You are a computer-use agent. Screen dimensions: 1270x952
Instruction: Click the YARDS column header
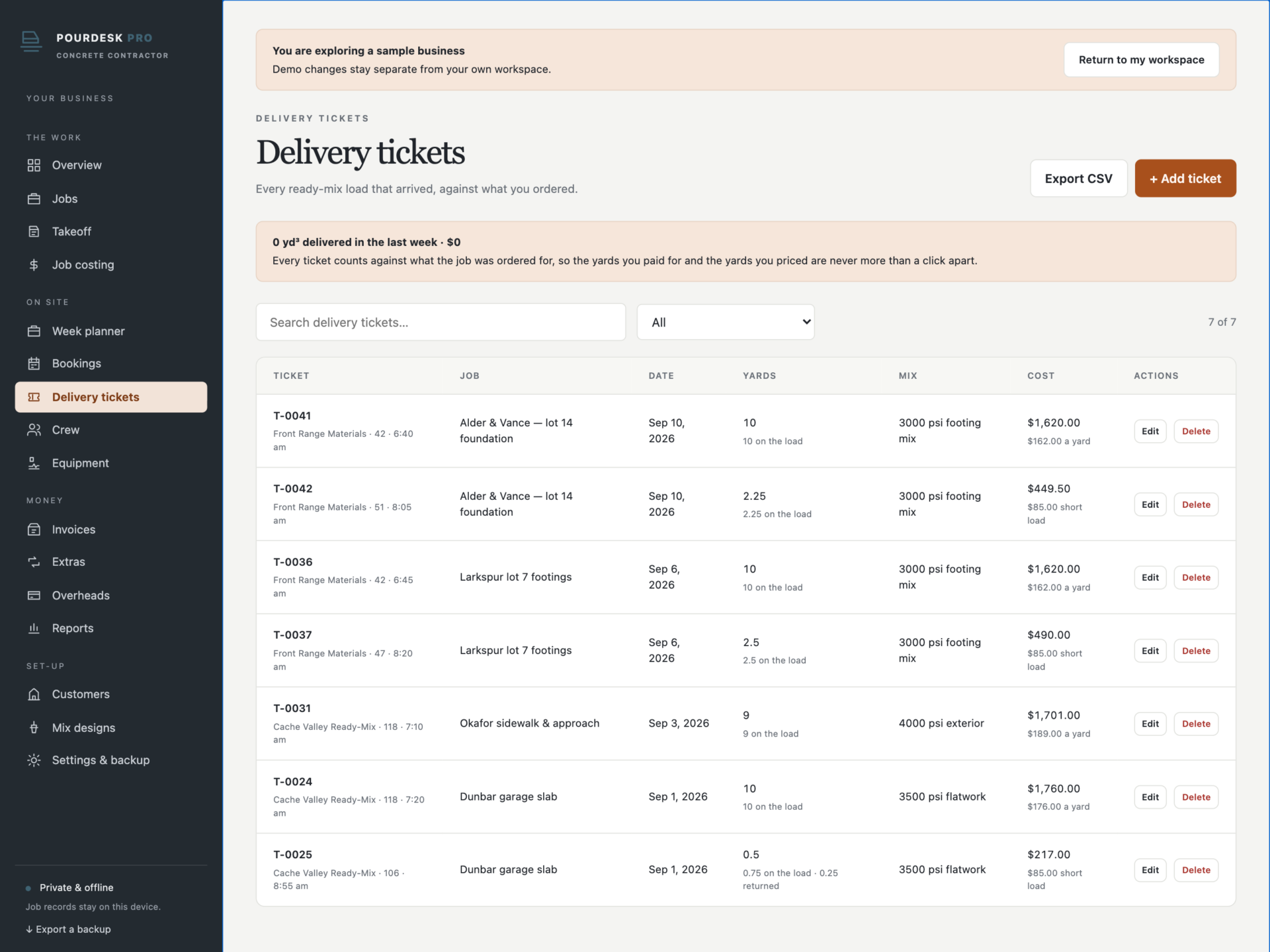coord(759,376)
